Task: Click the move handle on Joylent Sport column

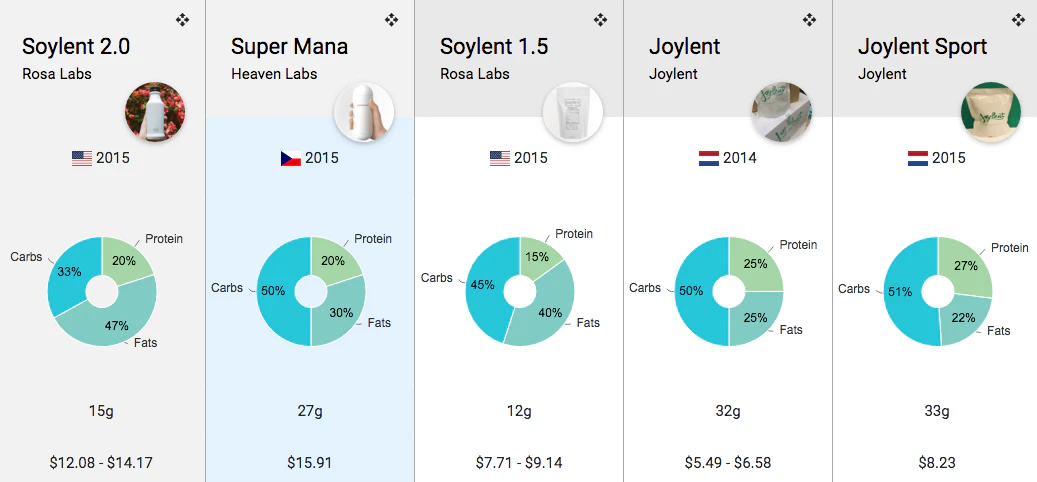Action: [x=1018, y=20]
